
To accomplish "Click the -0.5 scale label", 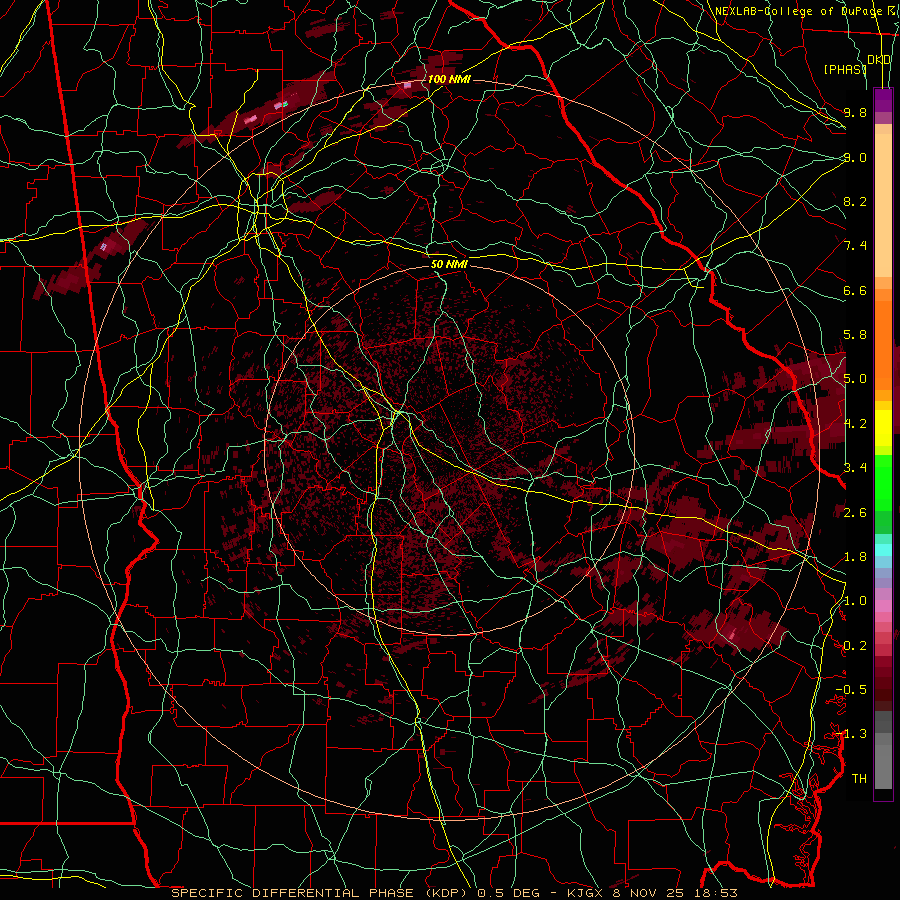I will 851,690.
